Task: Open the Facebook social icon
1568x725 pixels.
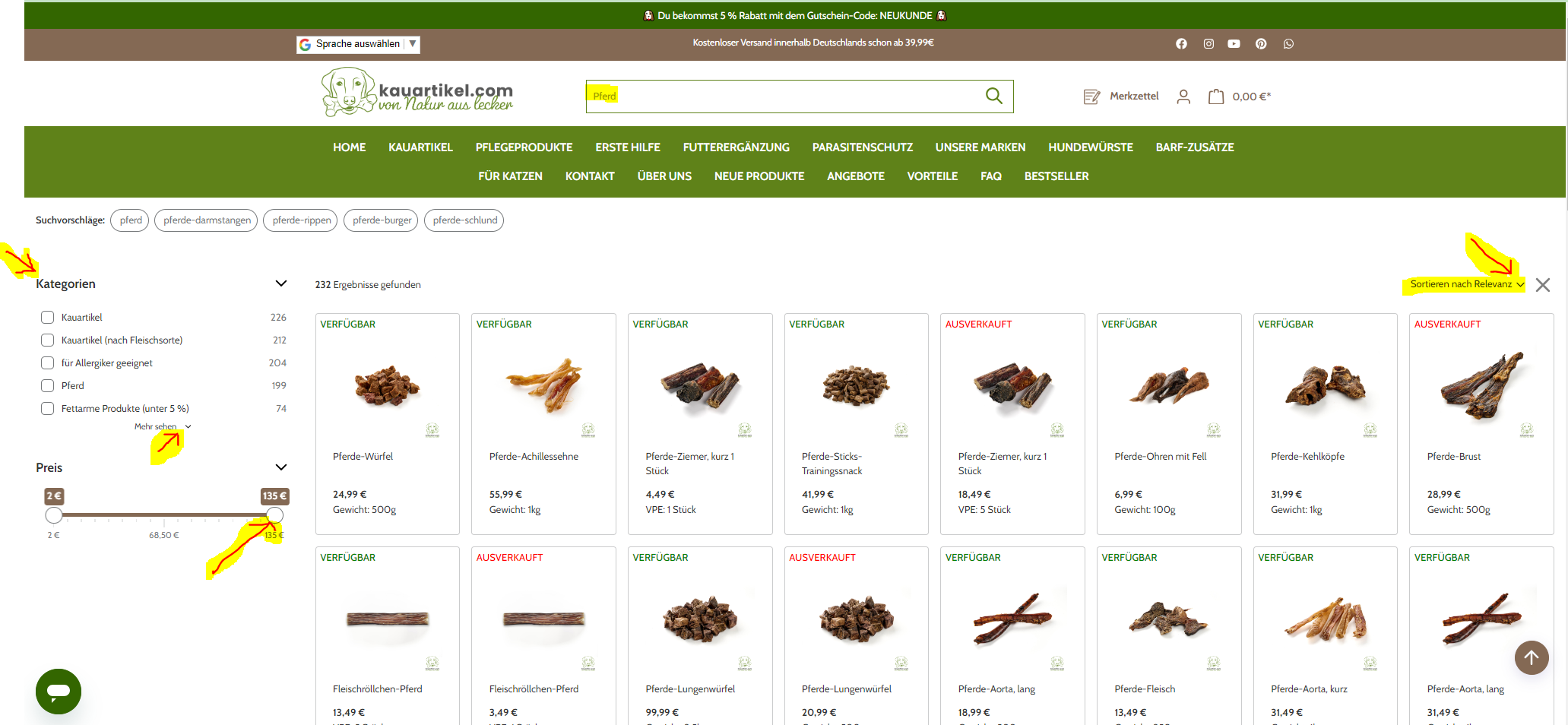Action: 1181,44
